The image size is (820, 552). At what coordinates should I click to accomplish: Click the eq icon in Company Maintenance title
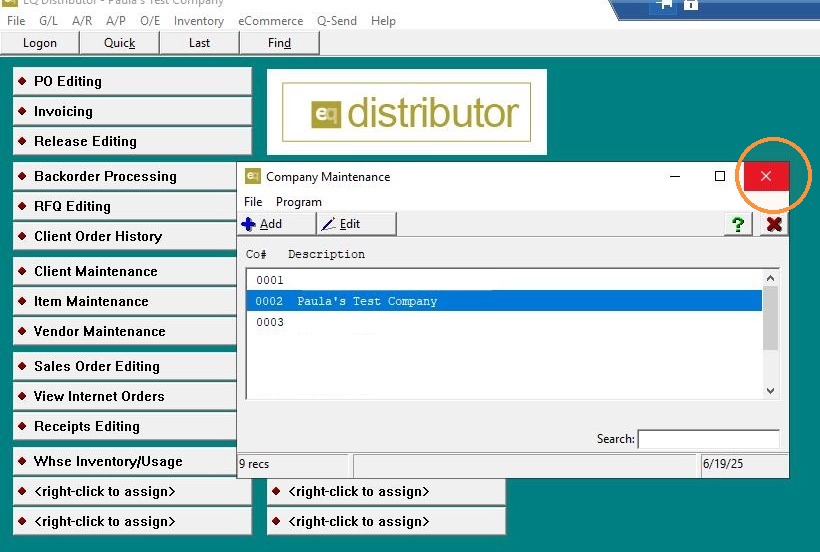click(252, 176)
